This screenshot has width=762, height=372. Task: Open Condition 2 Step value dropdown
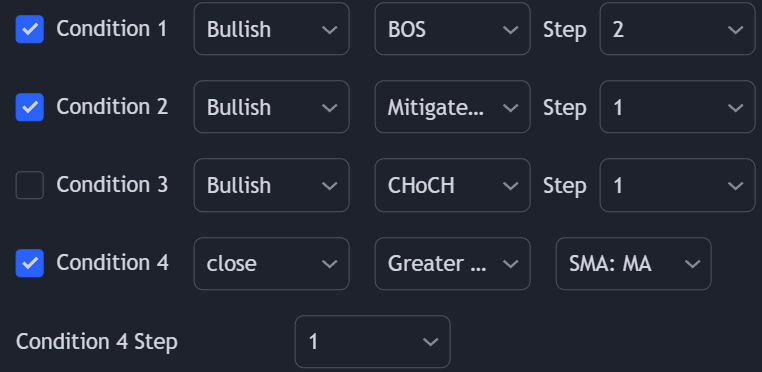677,107
